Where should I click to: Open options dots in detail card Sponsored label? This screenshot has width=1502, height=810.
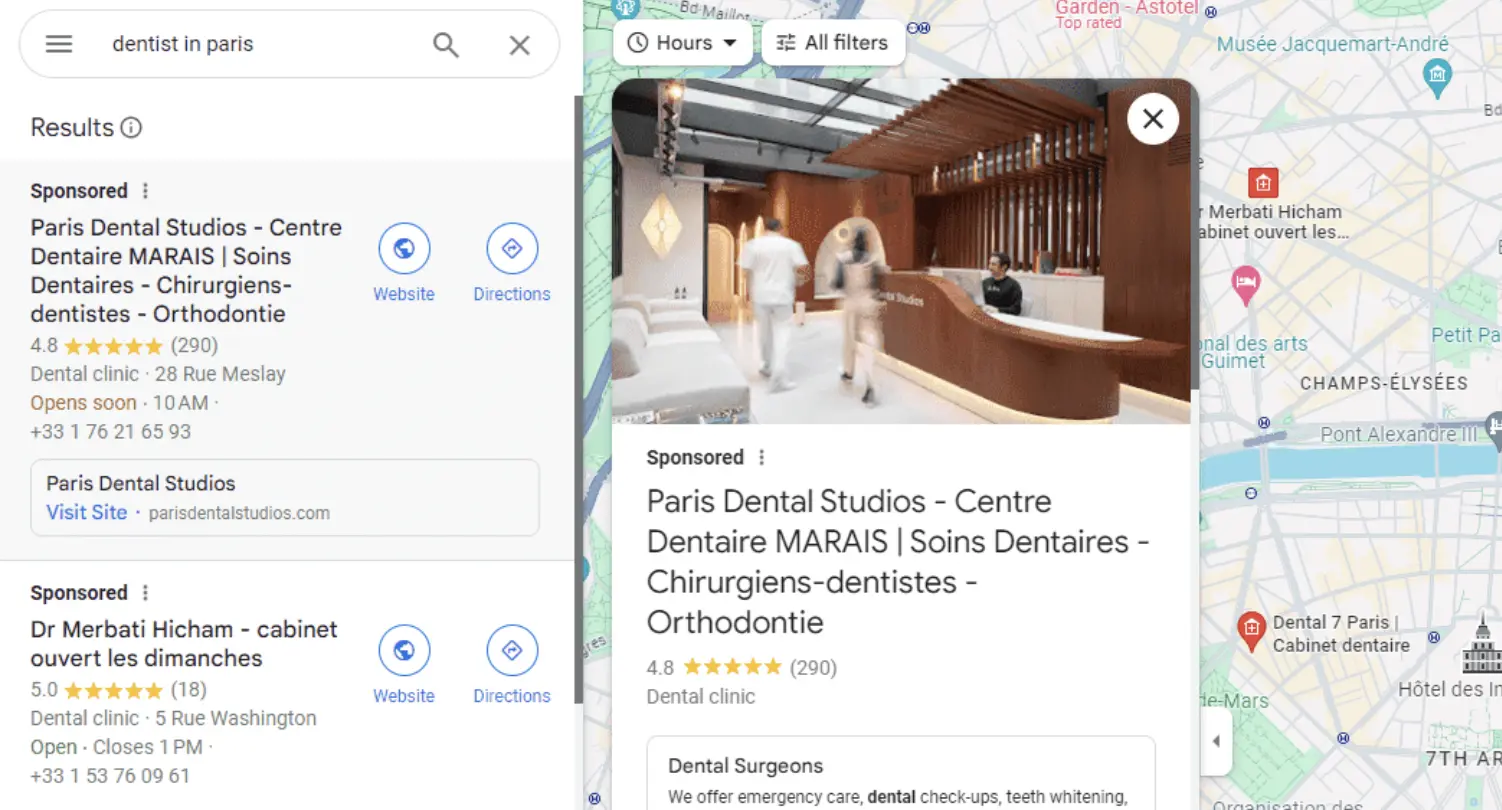761,458
